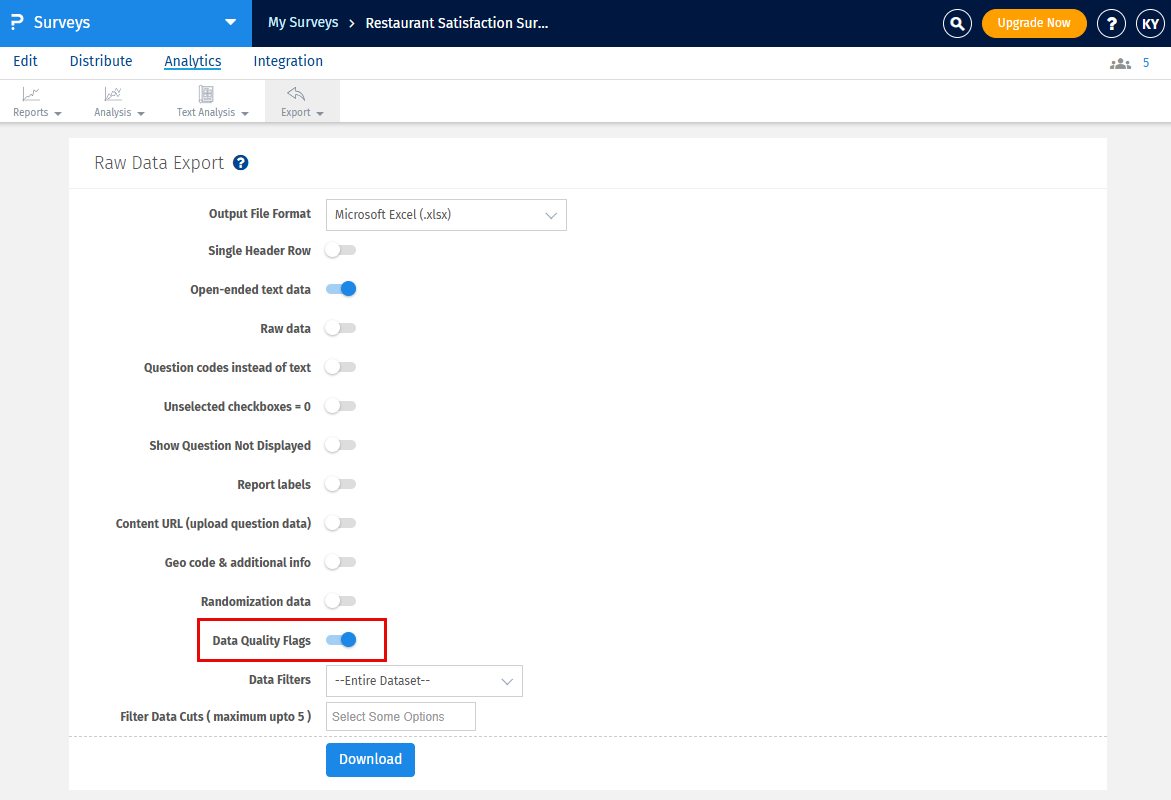Expand the Data Filters dropdown
The image size is (1171, 800).
[424, 681]
